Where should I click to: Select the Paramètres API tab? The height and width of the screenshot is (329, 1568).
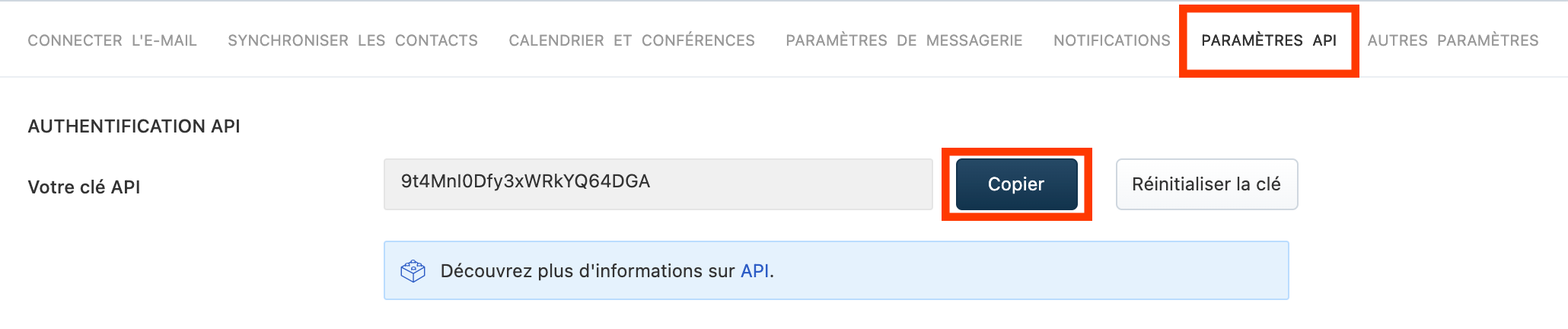pyautogui.click(x=1269, y=40)
